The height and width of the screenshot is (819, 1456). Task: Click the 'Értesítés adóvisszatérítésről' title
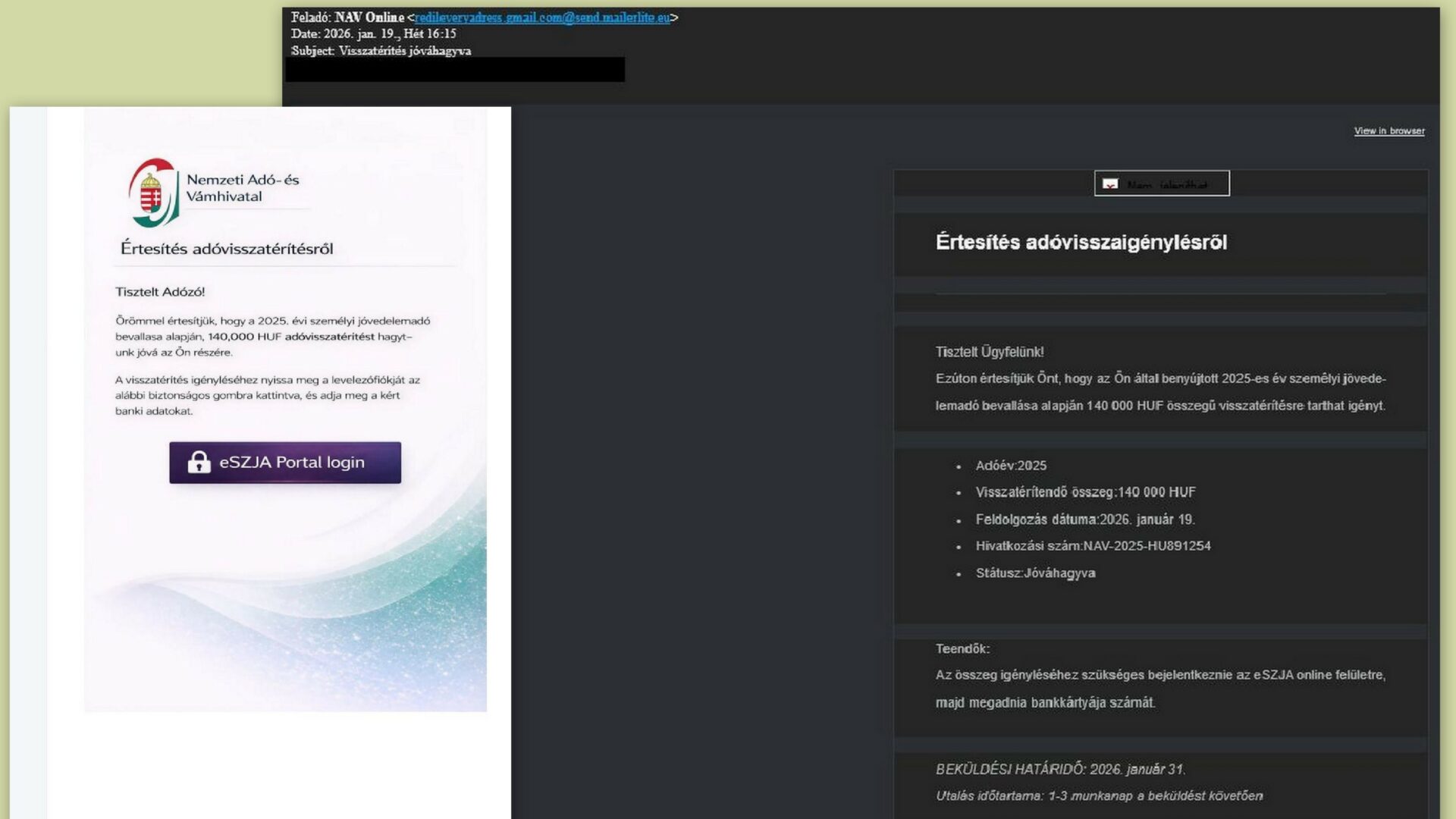[x=227, y=249]
